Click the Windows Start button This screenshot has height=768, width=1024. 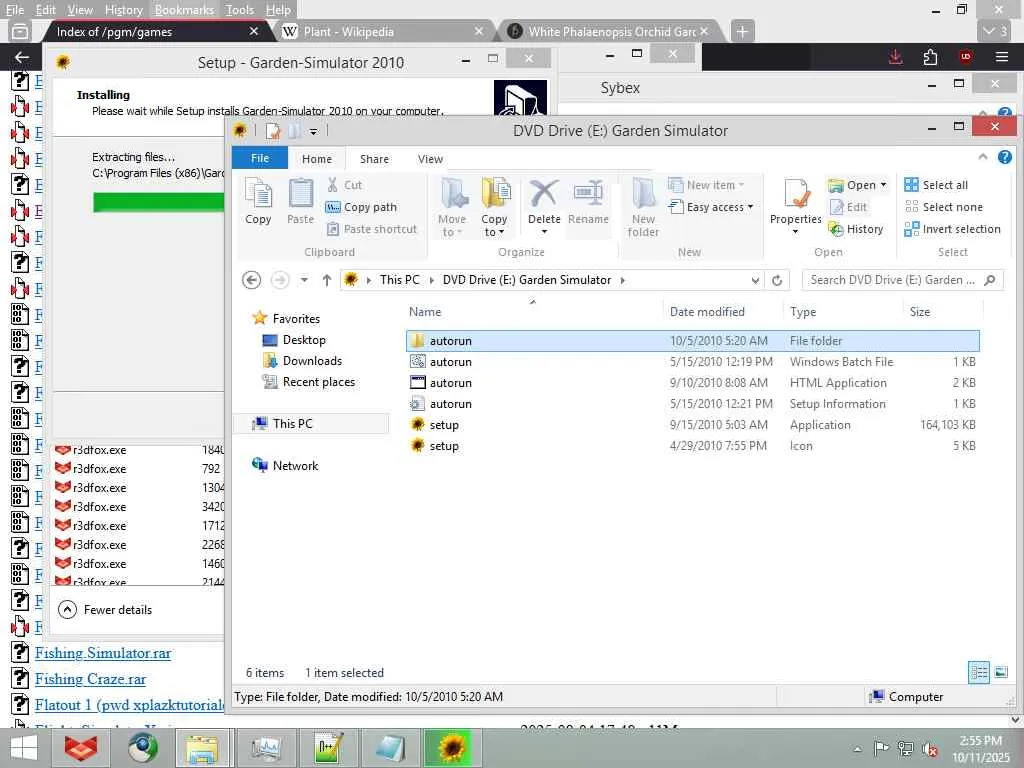click(x=24, y=748)
